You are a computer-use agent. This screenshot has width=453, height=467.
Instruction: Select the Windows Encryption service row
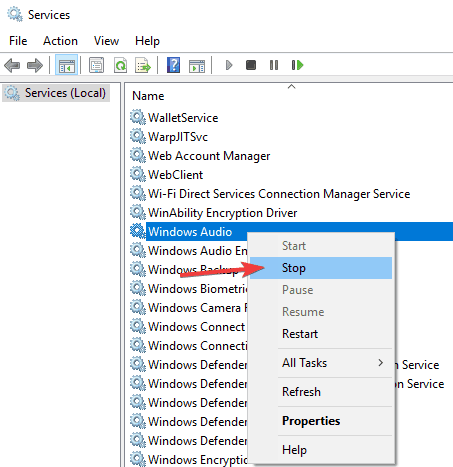[197, 460]
